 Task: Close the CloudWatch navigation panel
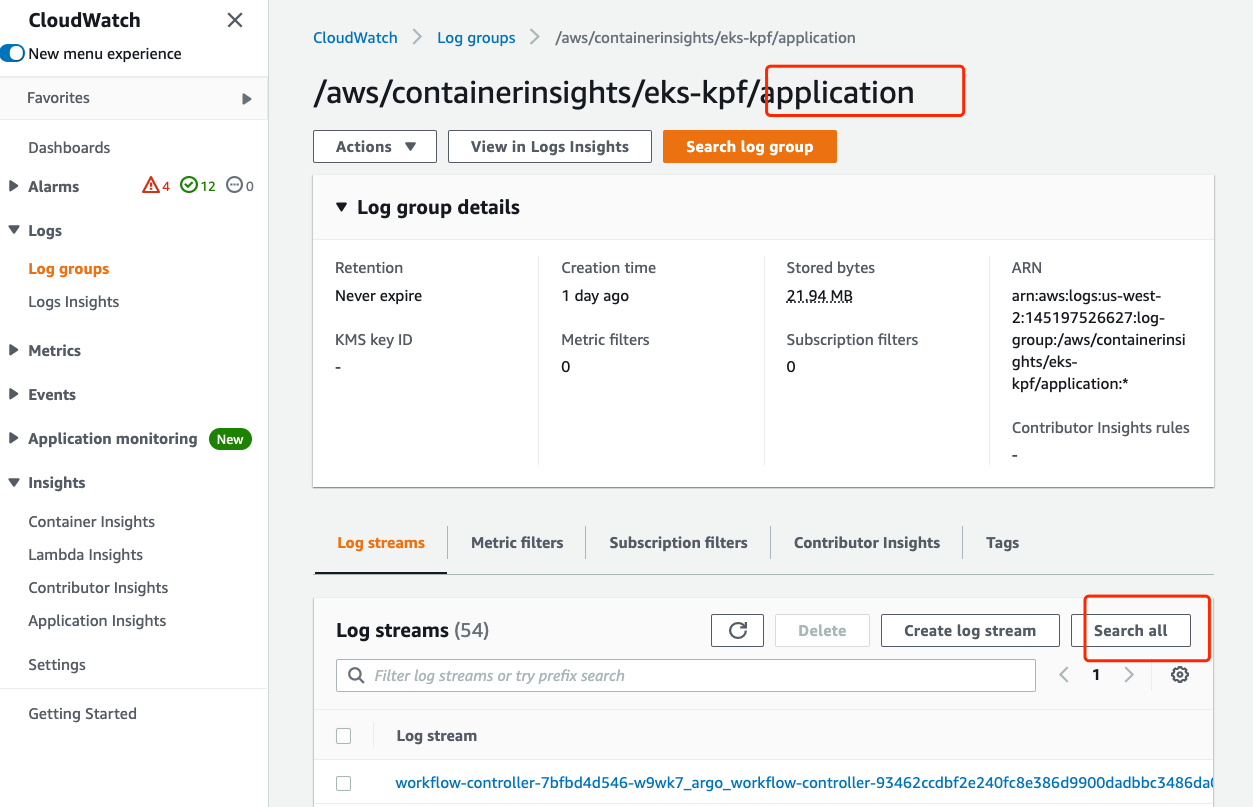click(235, 20)
